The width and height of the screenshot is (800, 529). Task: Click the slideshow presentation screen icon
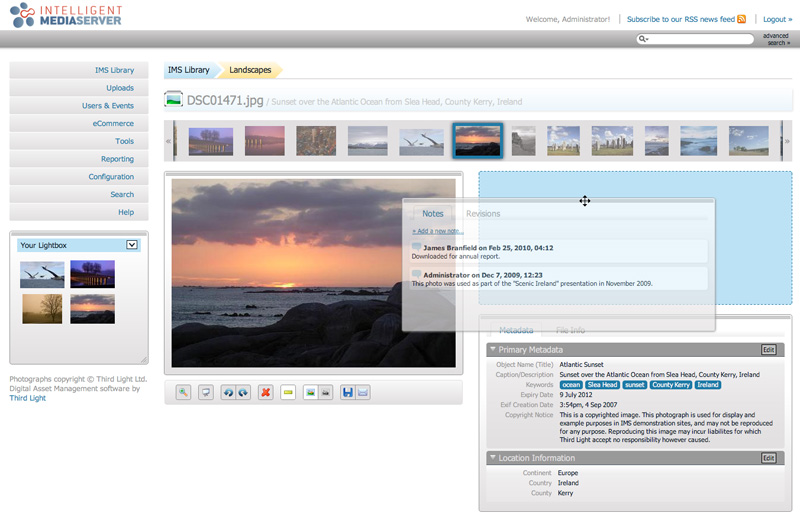click(x=206, y=392)
